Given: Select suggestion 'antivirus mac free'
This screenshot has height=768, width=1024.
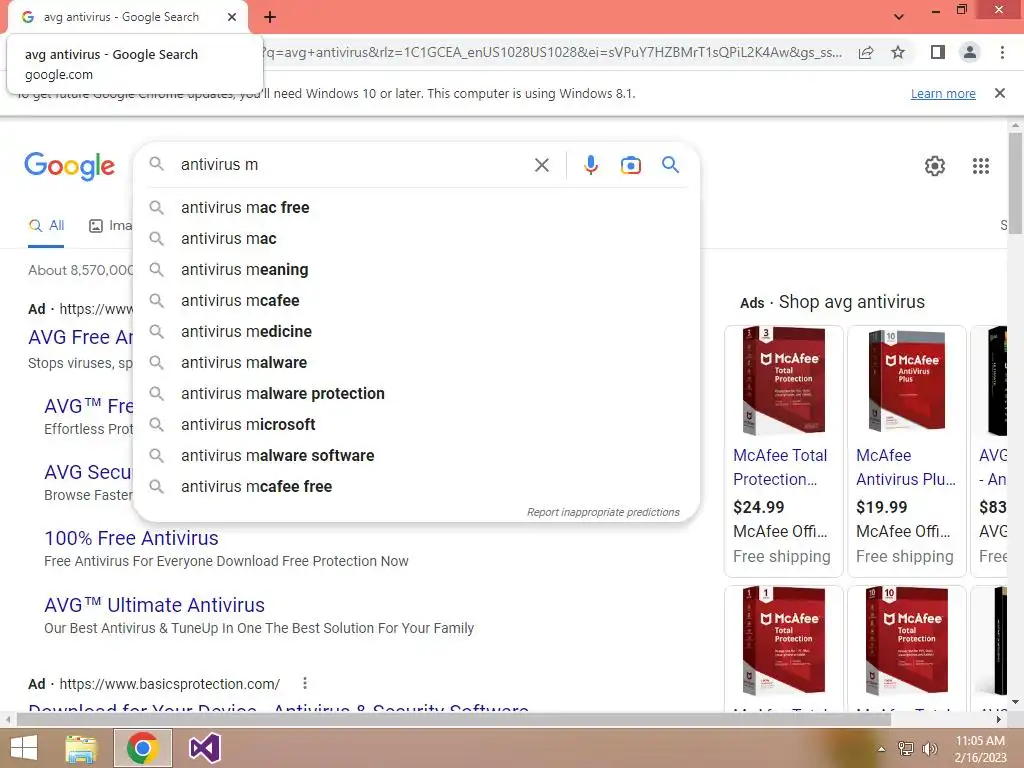Looking at the screenshot, I should click(417, 208).
